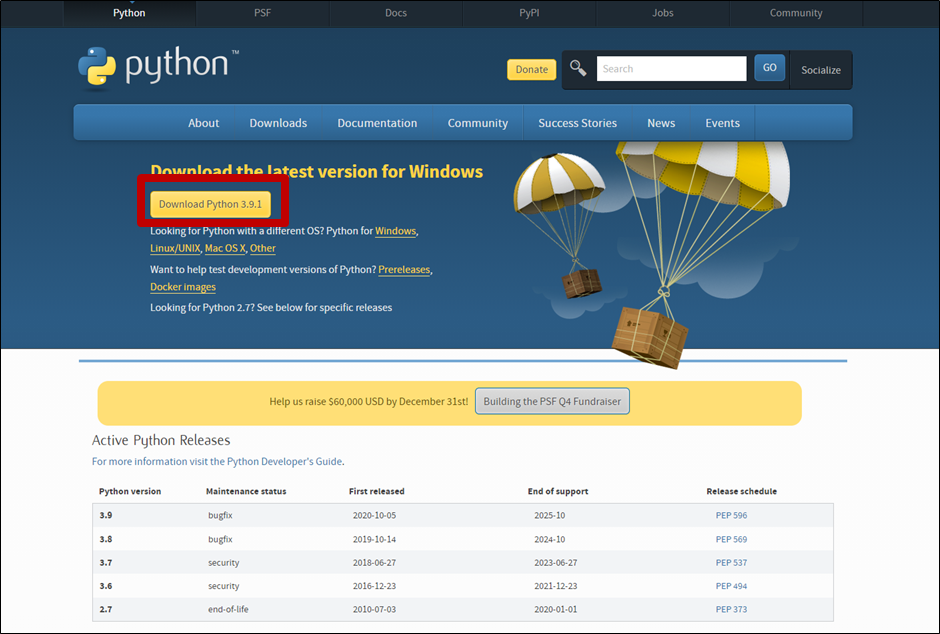The height and width of the screenshot is (634, 940).
Task: Open the Downloads navigation menu
Action: click(x=278, y=123)
